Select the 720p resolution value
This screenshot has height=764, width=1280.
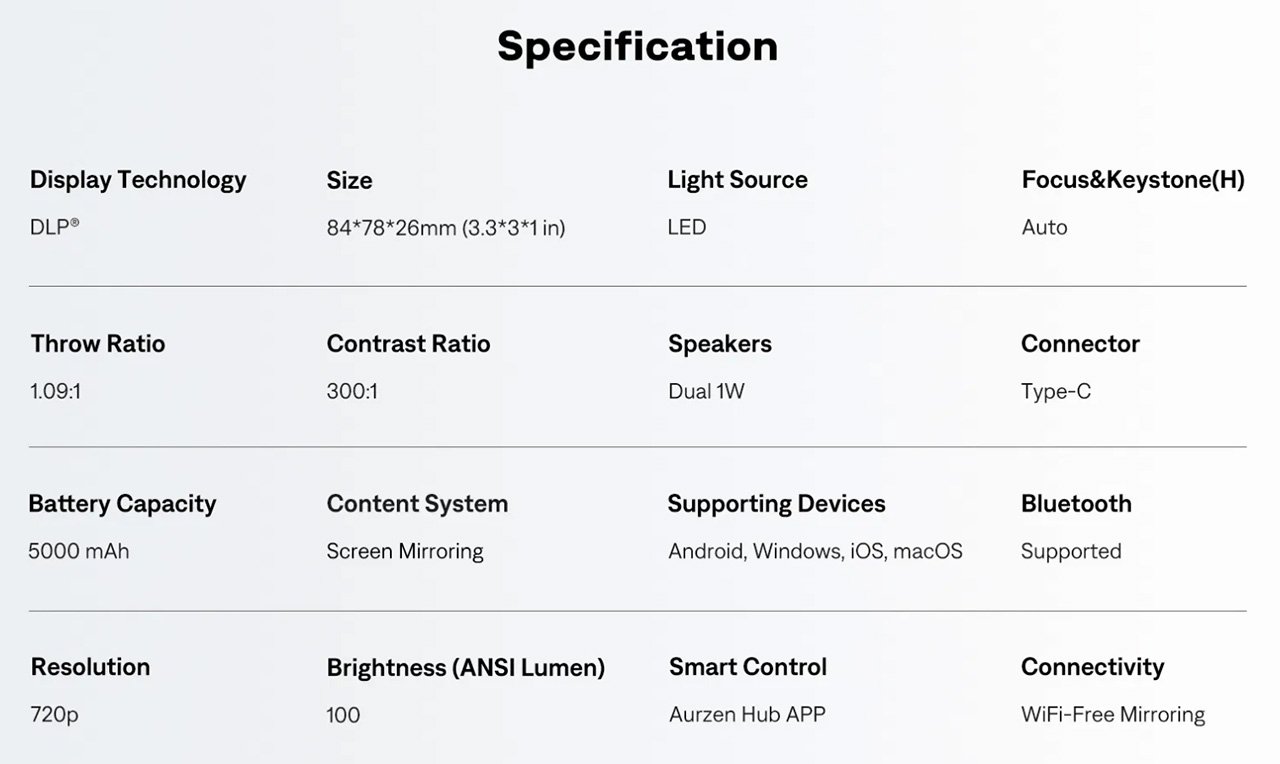tap(54, 715)
